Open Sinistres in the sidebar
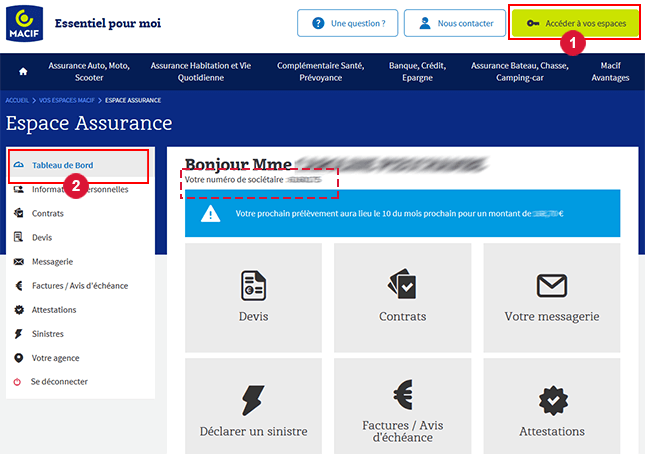 [48, 334]
